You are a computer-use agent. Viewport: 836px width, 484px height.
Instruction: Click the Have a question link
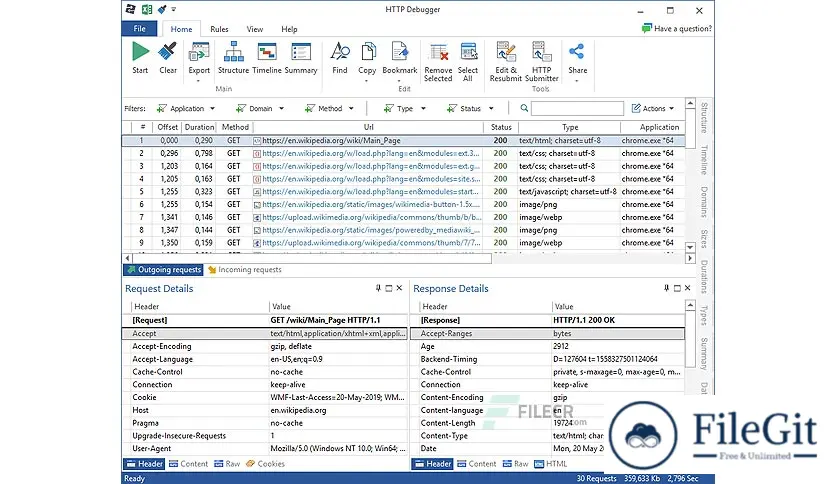682,29
